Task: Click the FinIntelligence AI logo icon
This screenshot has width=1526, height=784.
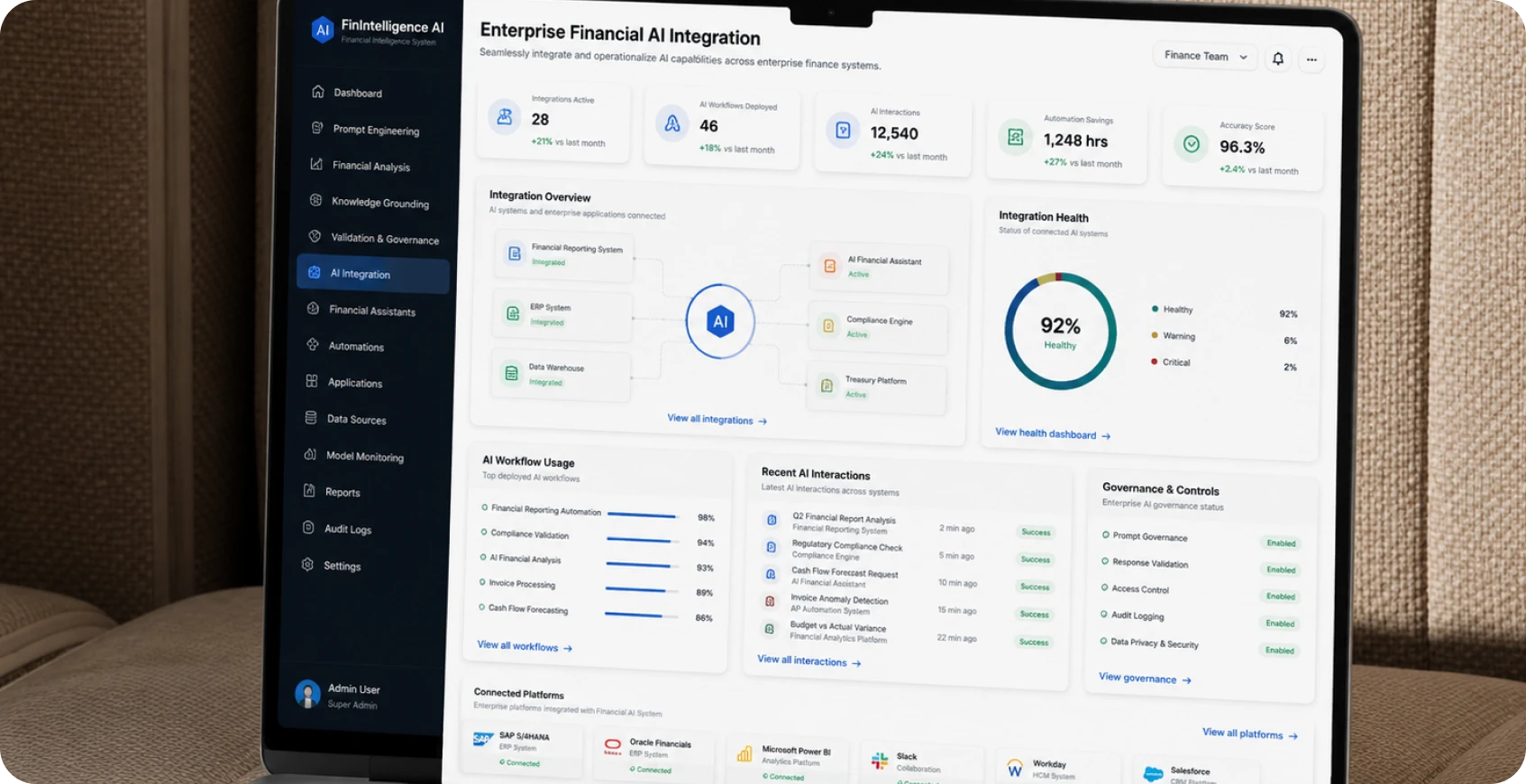Action: [x=322, y=30]
